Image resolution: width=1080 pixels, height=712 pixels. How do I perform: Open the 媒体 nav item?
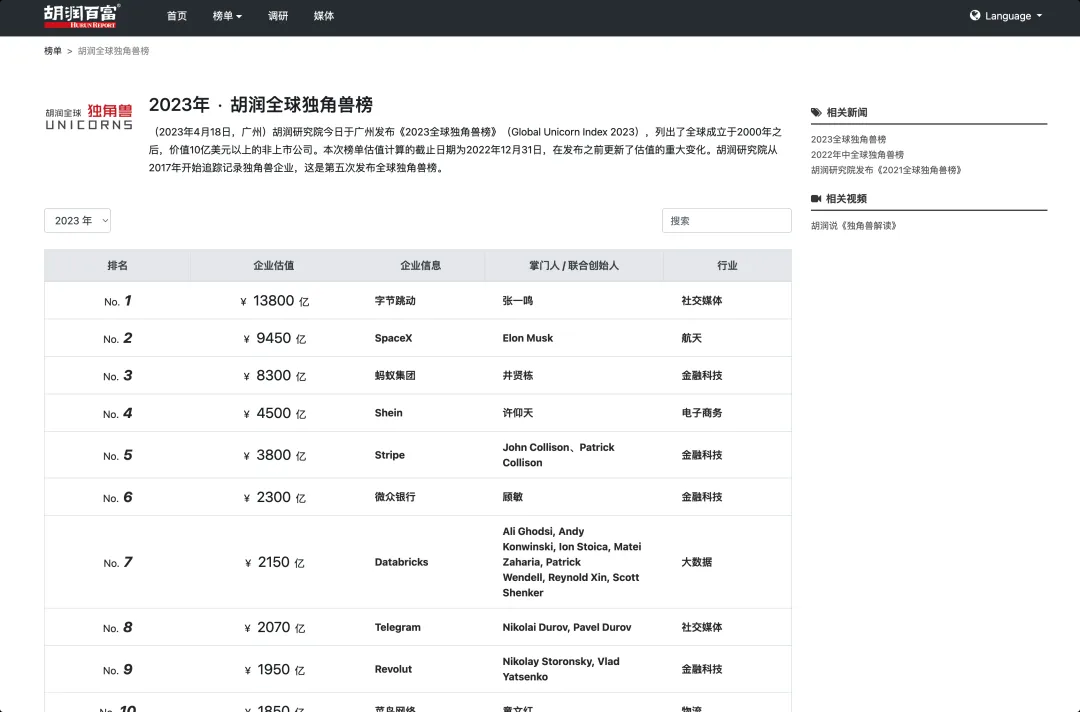[324, 16]
